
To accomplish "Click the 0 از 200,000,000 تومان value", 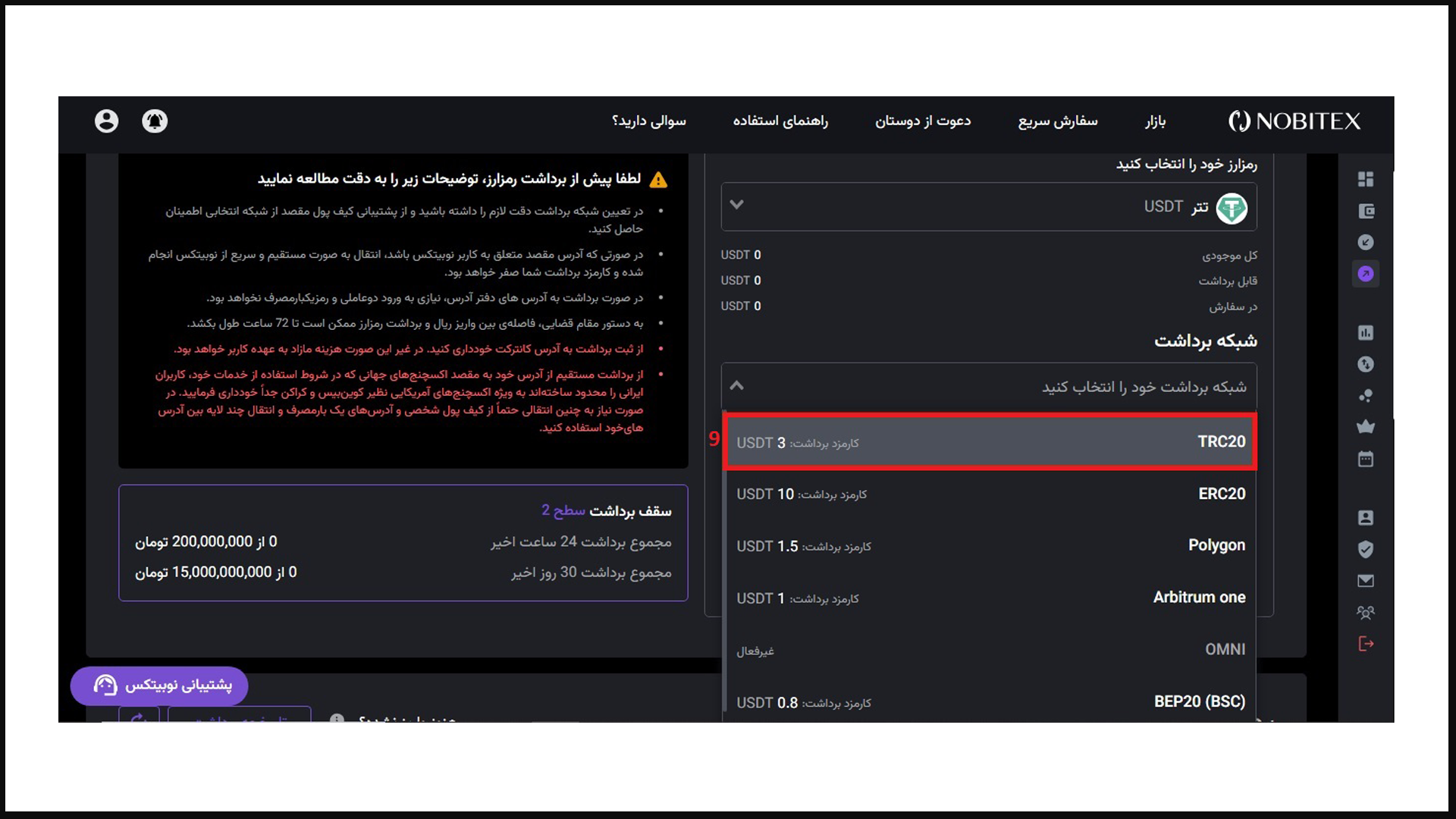I will [x=206, y=542].
